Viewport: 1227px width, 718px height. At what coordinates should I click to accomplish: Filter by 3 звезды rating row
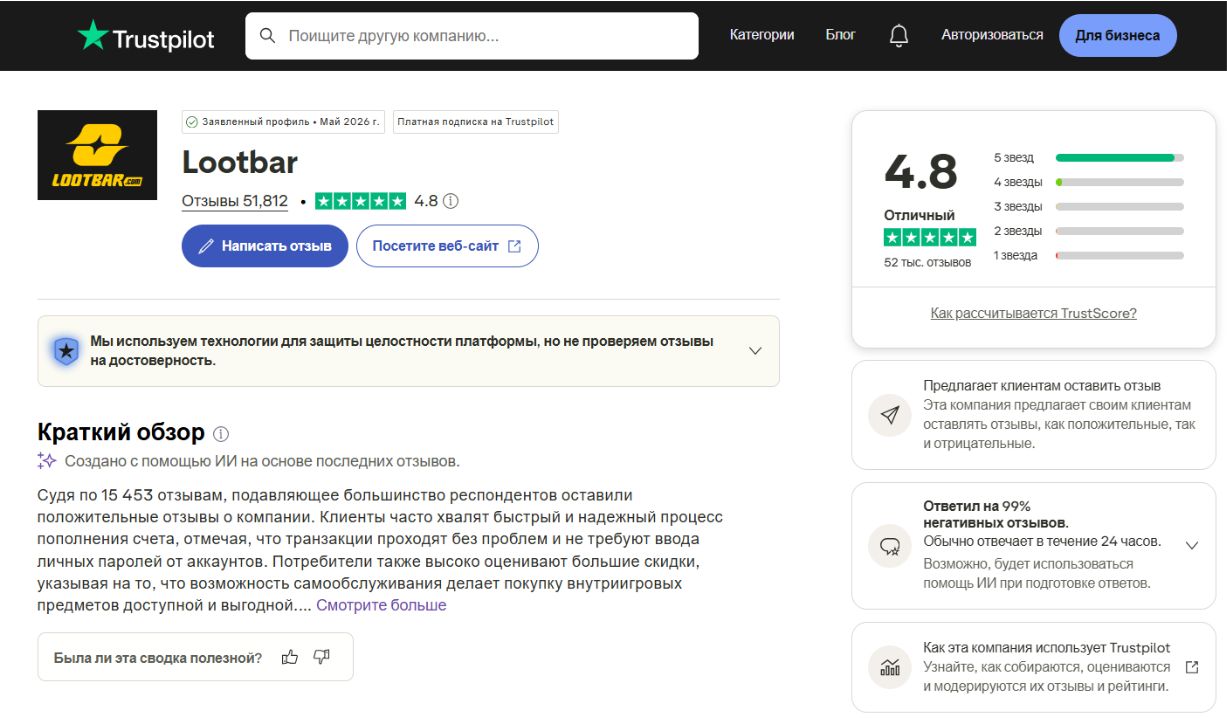[x=1088, y=207]
